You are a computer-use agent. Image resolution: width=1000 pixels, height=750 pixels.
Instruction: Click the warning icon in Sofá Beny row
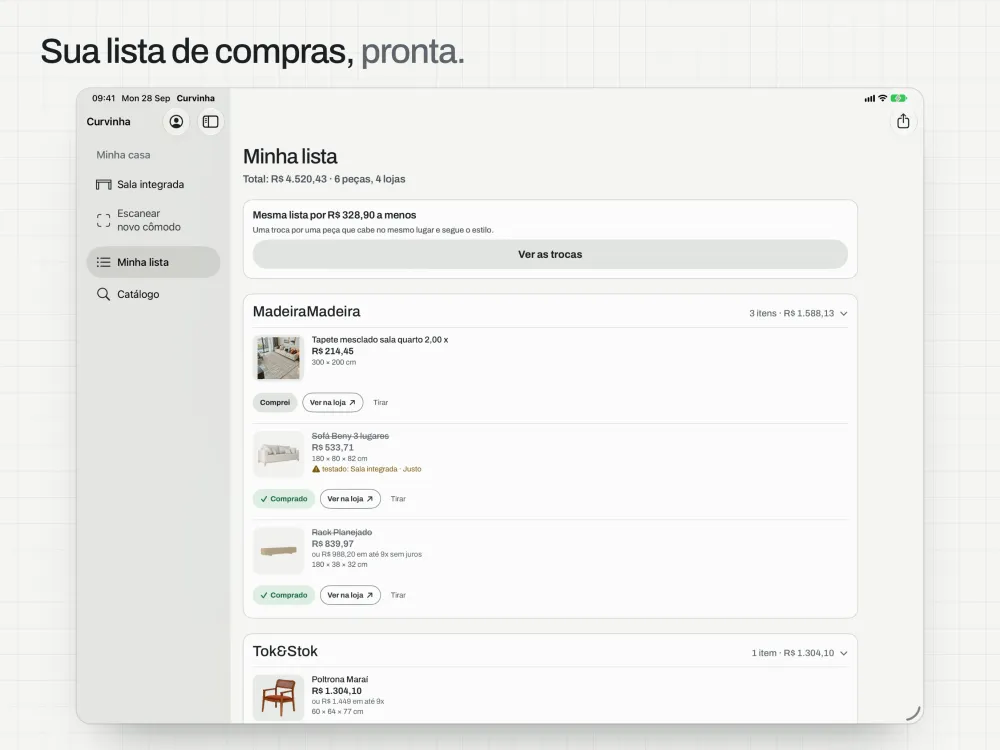(316, 469)
